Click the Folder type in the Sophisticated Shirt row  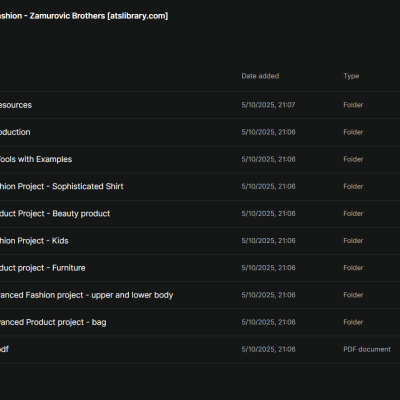[x=353, y=186]
